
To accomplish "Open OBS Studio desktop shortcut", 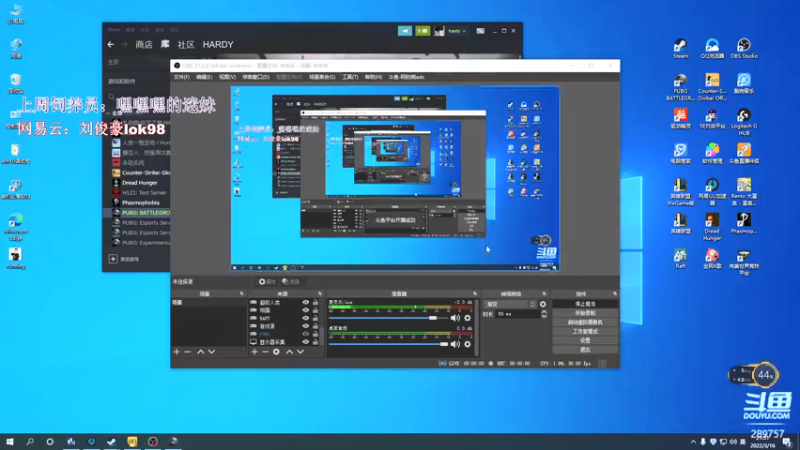I will click(743, 49).
